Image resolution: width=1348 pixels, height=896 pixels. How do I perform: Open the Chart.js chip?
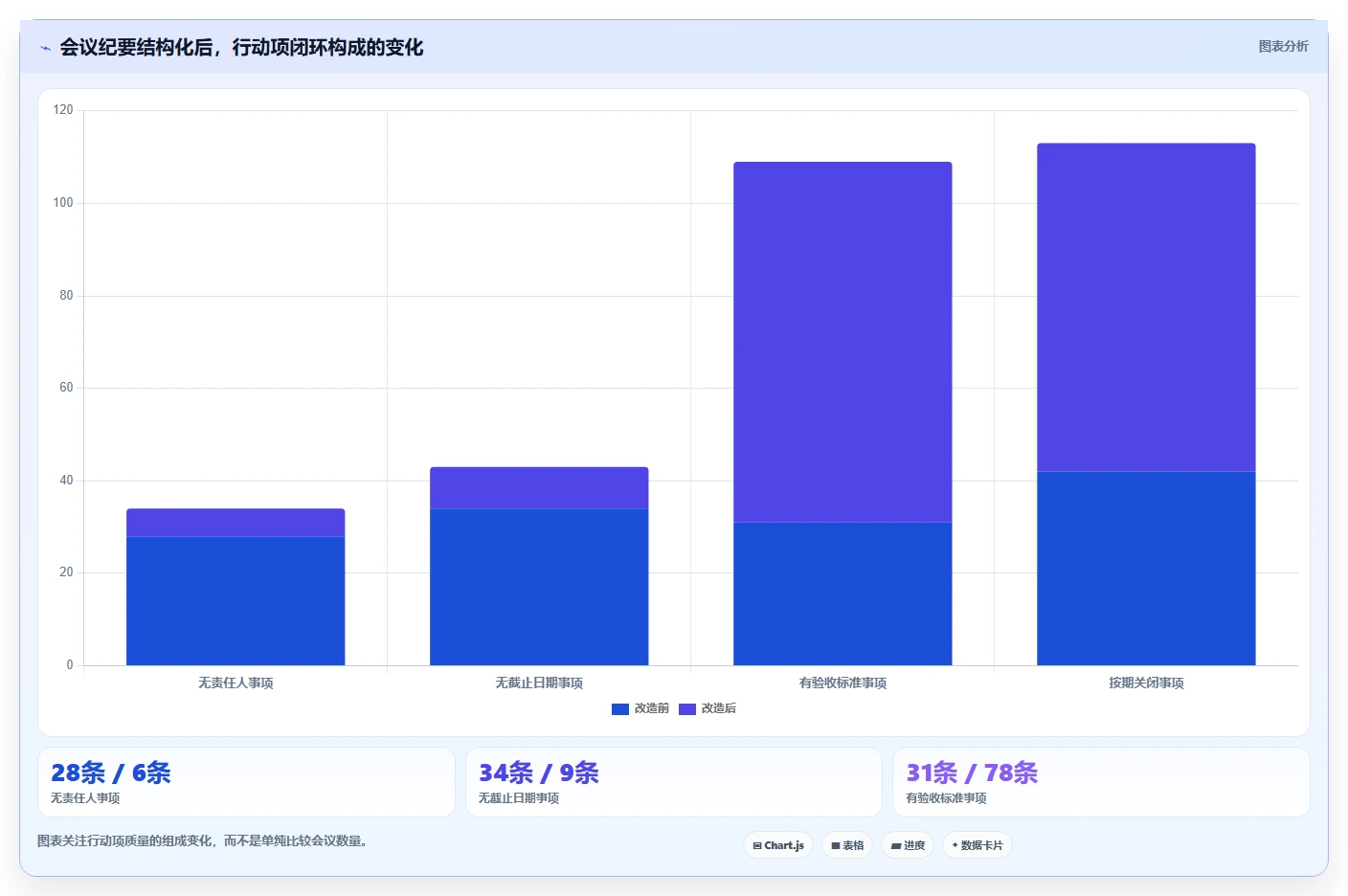tap(778, 845)
